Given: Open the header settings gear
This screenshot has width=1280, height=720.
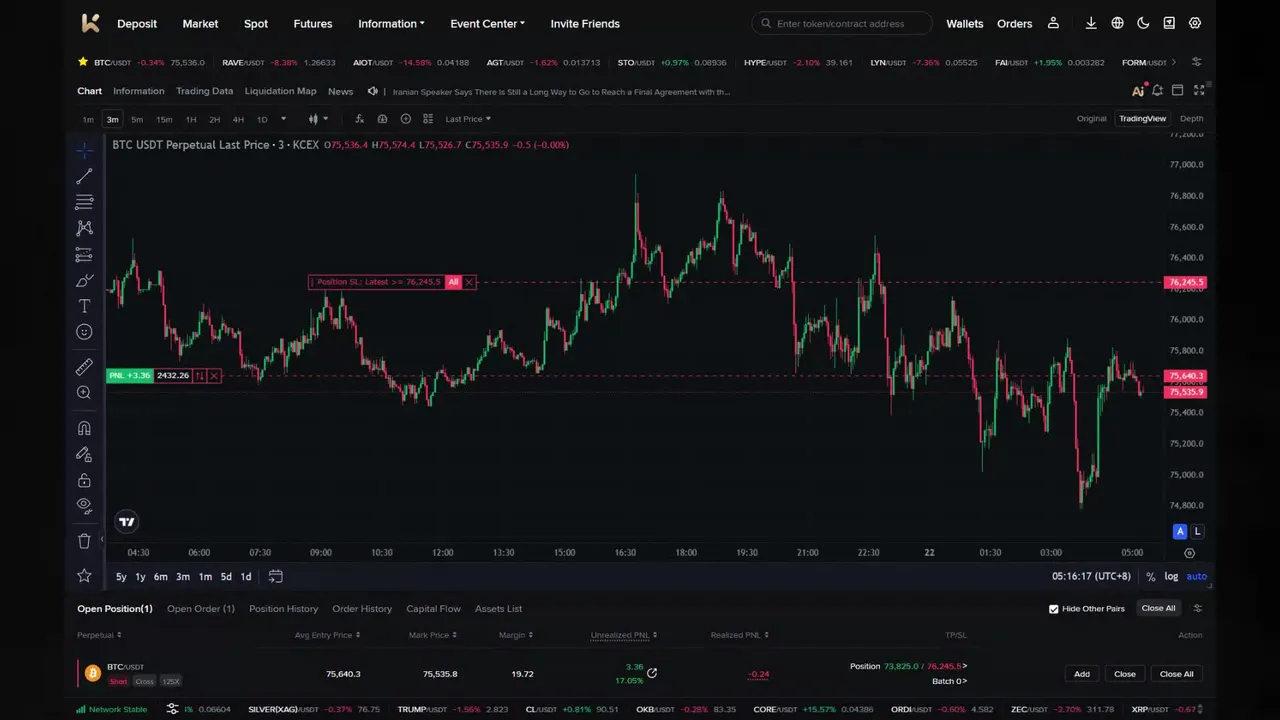Looking at the screenshot, I should [x=1195, y=23].
